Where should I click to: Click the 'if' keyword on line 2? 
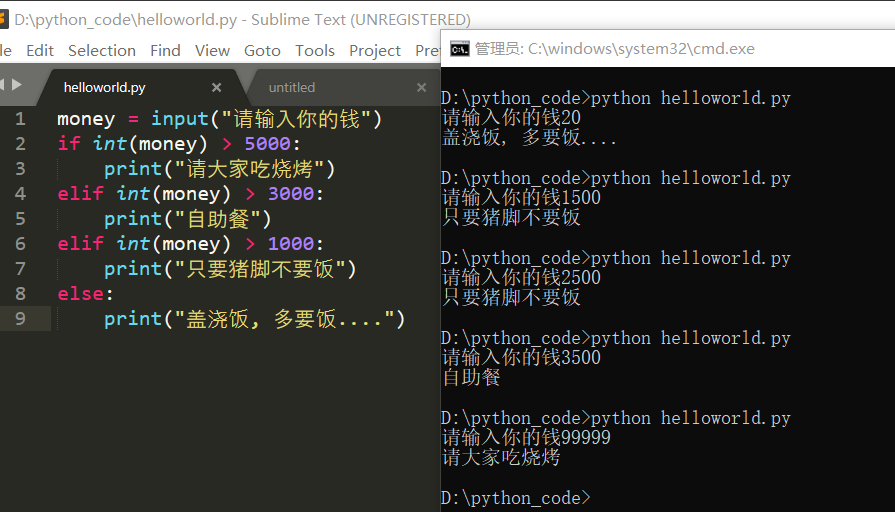(x=69, y=144)
